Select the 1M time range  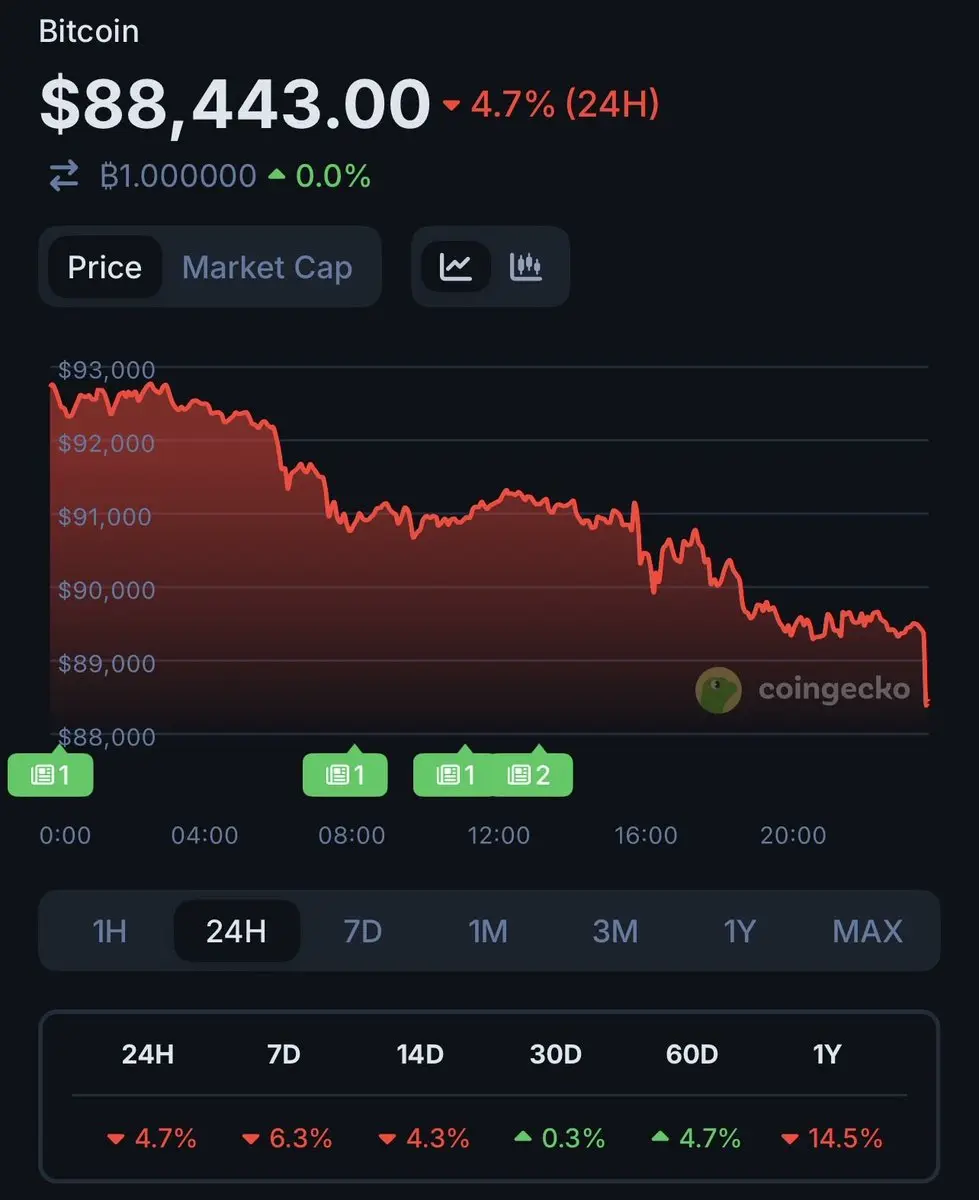click(489, 931)
